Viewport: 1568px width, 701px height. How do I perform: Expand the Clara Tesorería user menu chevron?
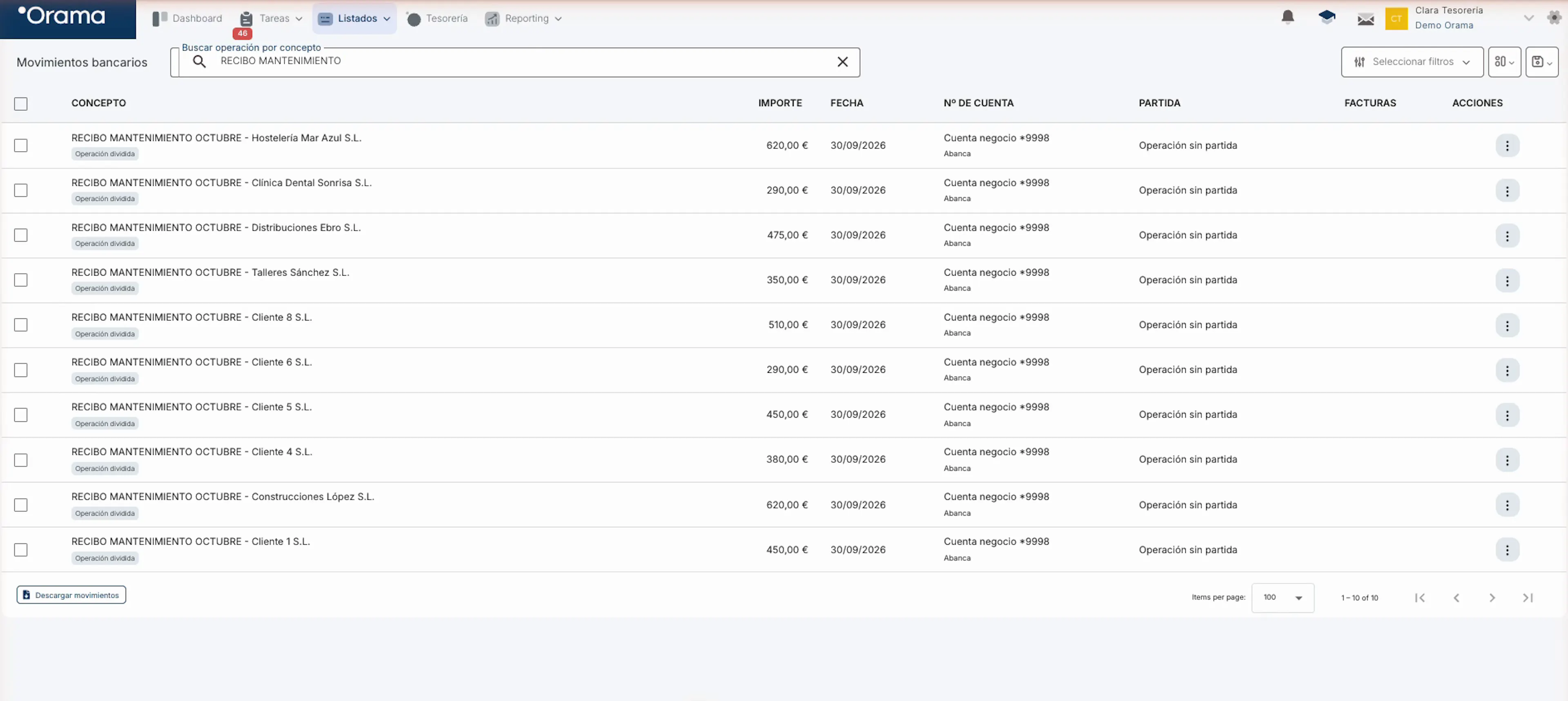pos(1528,18)
